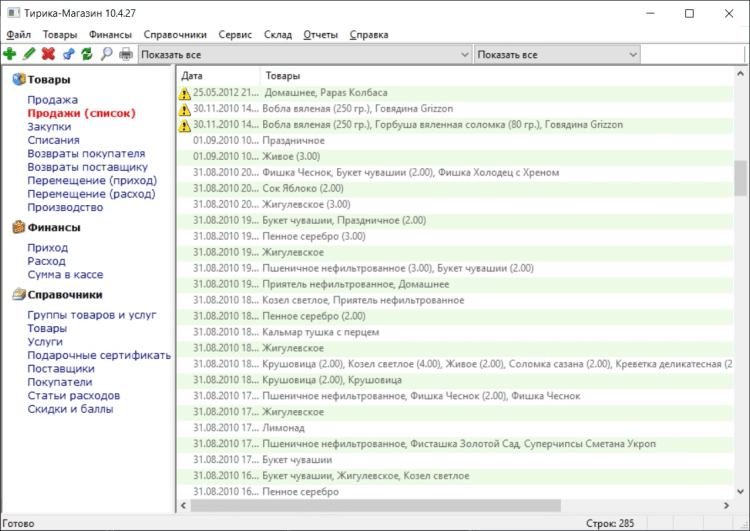This screenshot has width=750, height=531.
Task: Click the pencil edit icon
Action: pyautogui.click(x=28, y=54)
